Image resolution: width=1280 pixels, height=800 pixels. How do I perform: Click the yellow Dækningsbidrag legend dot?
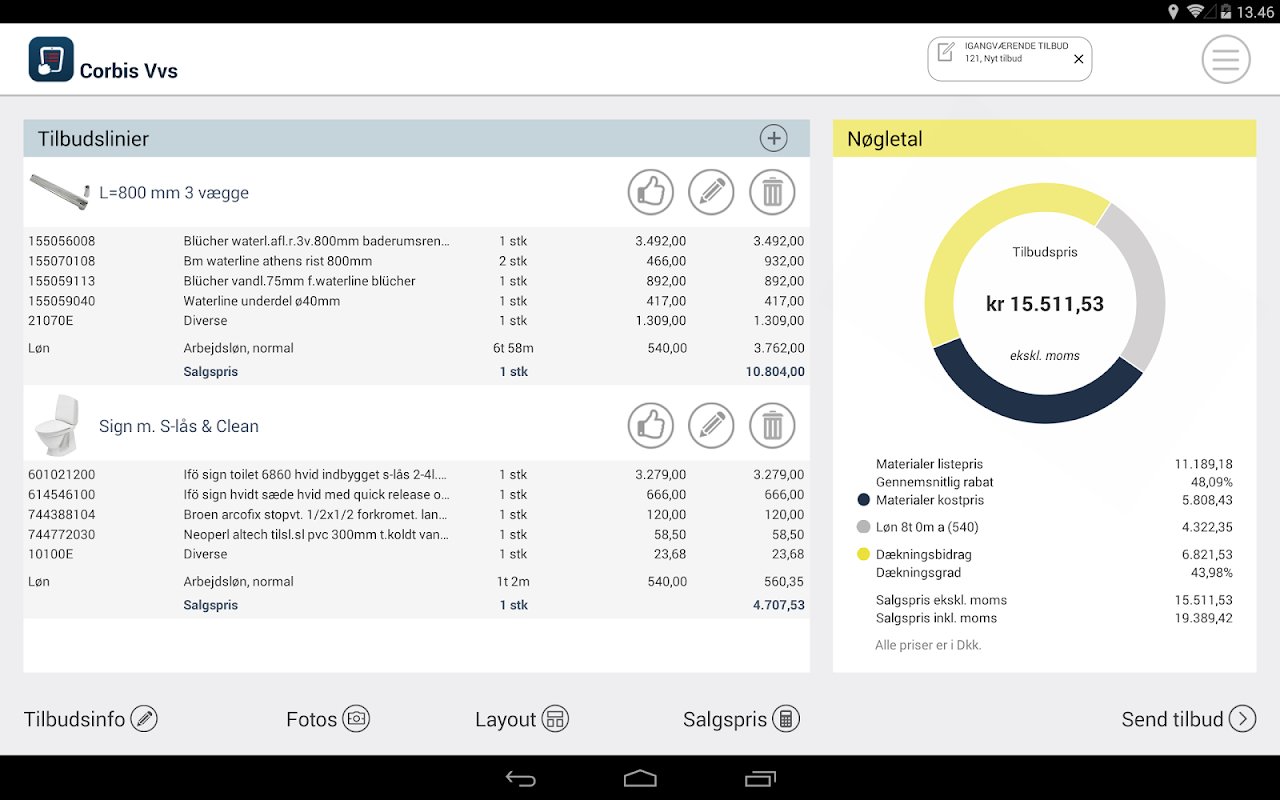coord(863,554)
